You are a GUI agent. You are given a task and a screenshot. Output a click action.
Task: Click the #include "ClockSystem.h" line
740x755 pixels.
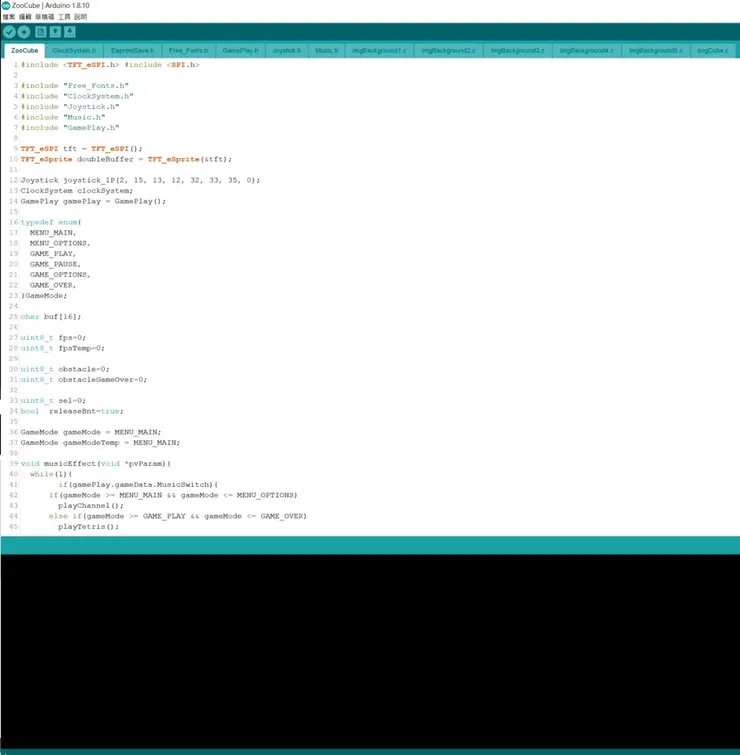(77, 96)
